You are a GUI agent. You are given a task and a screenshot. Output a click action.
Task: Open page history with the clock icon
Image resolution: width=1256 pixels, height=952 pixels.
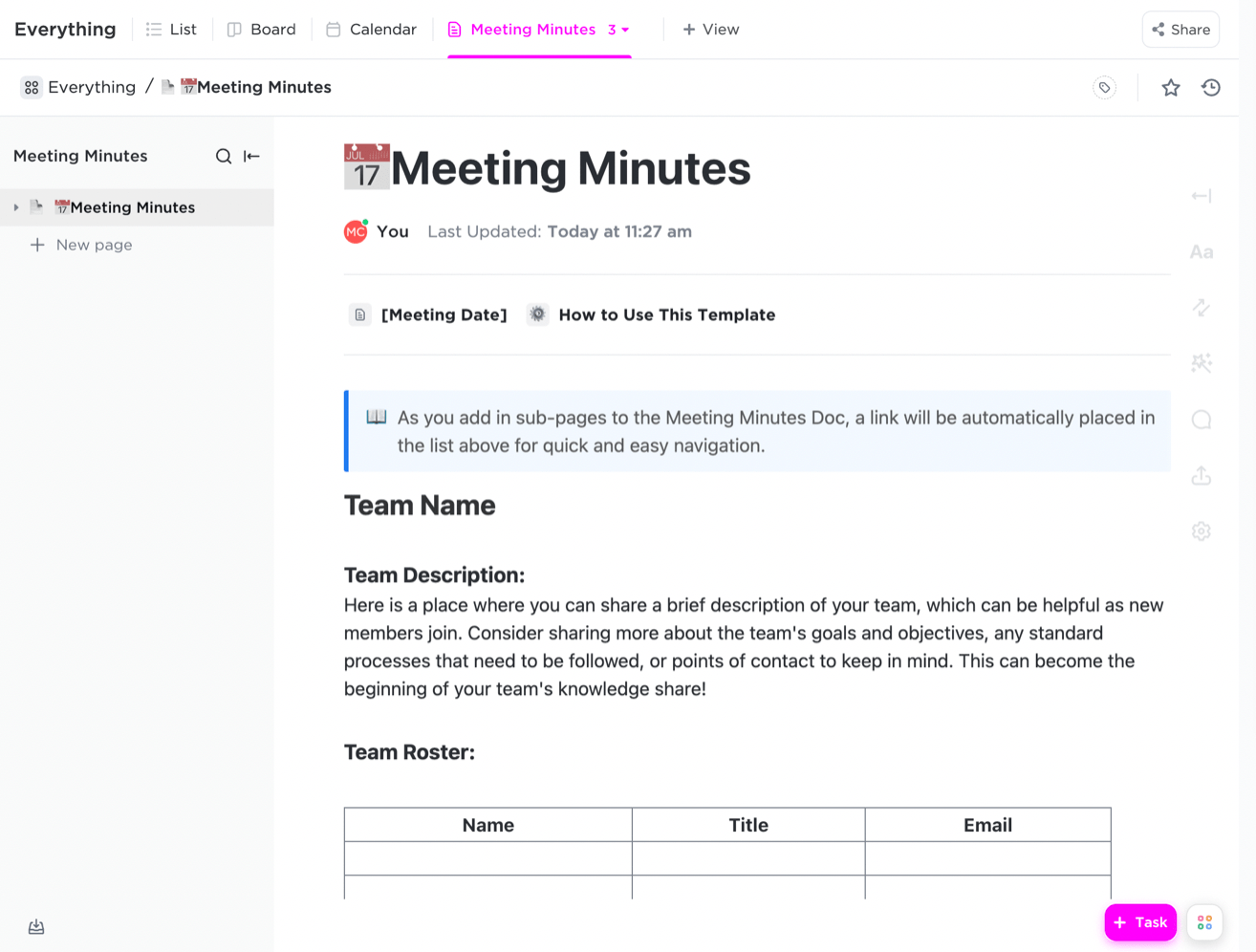[1211, 87]
